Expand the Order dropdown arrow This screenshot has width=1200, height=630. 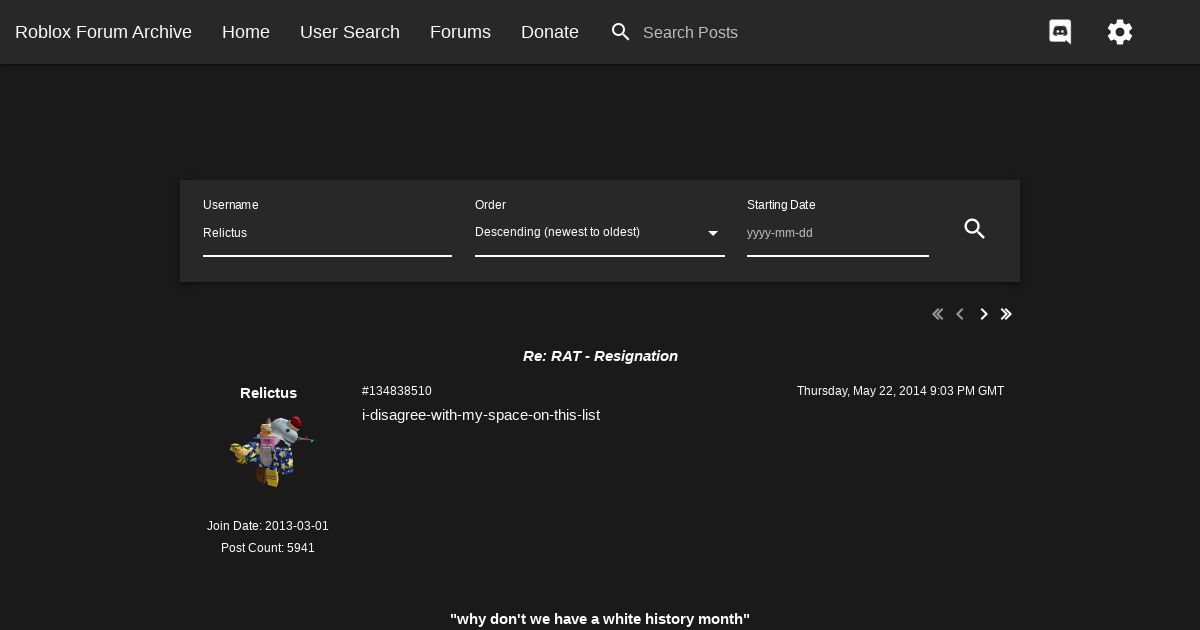pyautogui.click(x=713, y=233)
